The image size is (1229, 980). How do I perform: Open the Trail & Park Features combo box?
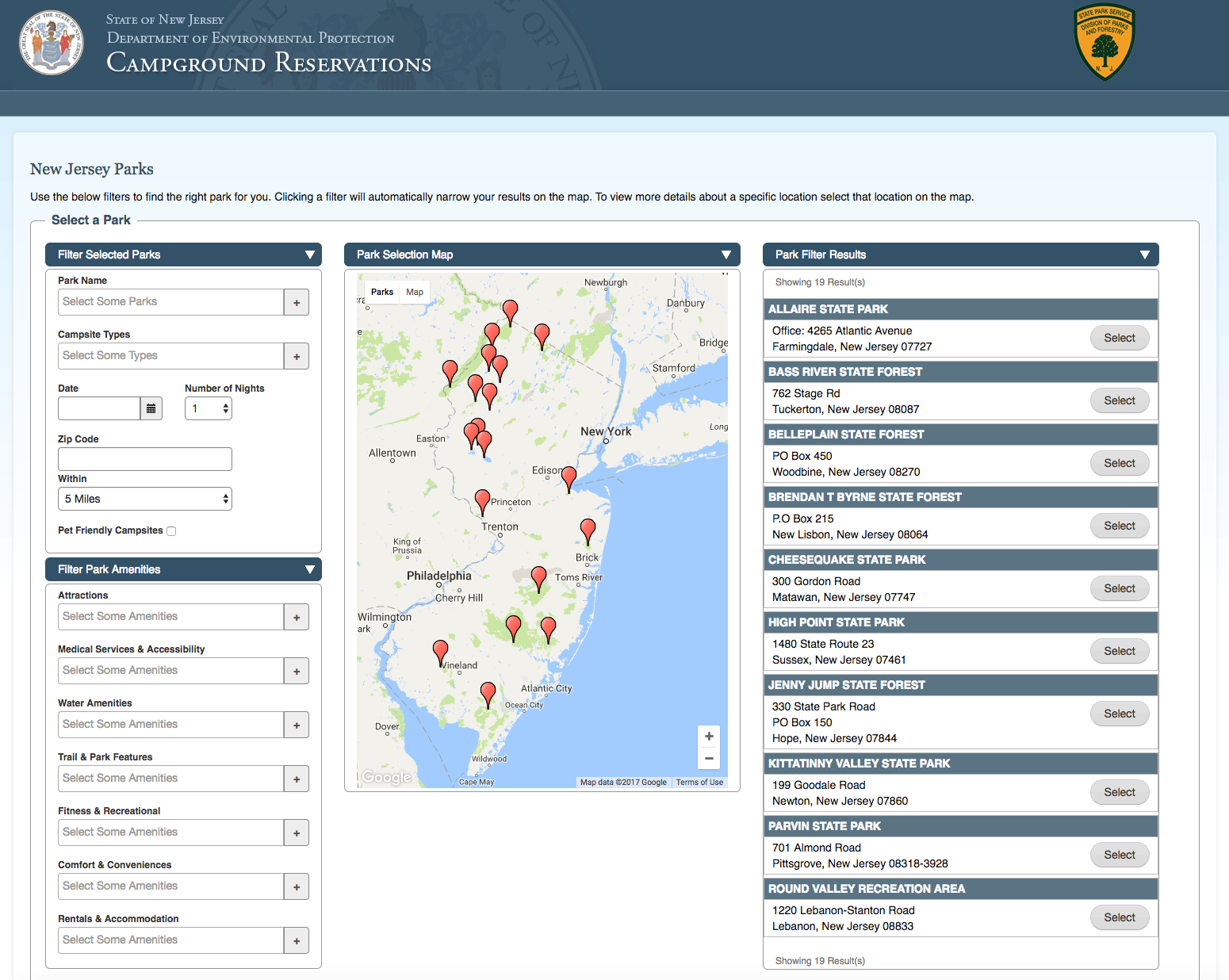pos(170,779)
